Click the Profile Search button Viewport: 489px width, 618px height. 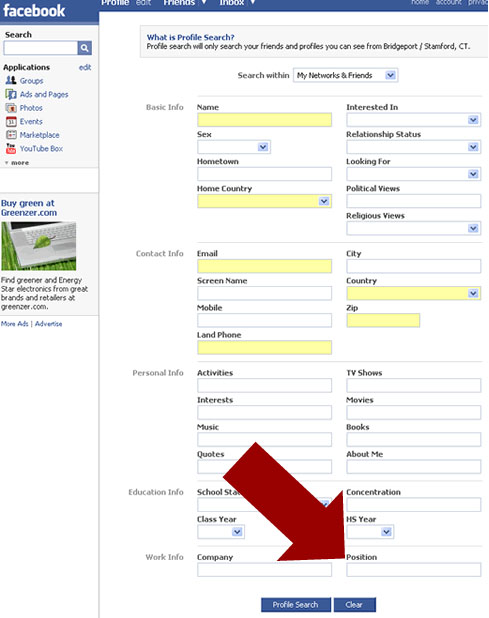(x=296, y=605)
